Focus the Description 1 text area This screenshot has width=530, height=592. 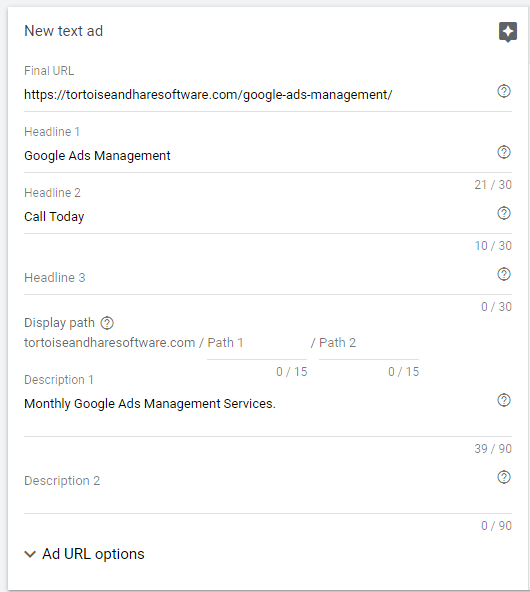click(x=257, y=412)
